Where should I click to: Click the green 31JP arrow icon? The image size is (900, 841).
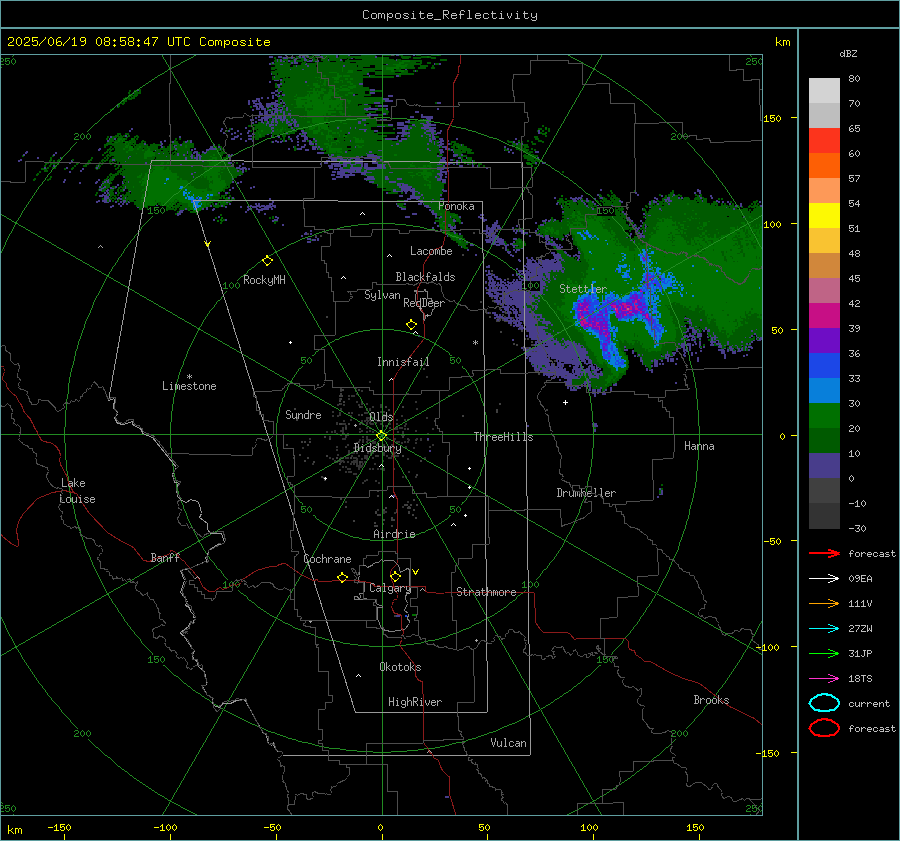824,653
